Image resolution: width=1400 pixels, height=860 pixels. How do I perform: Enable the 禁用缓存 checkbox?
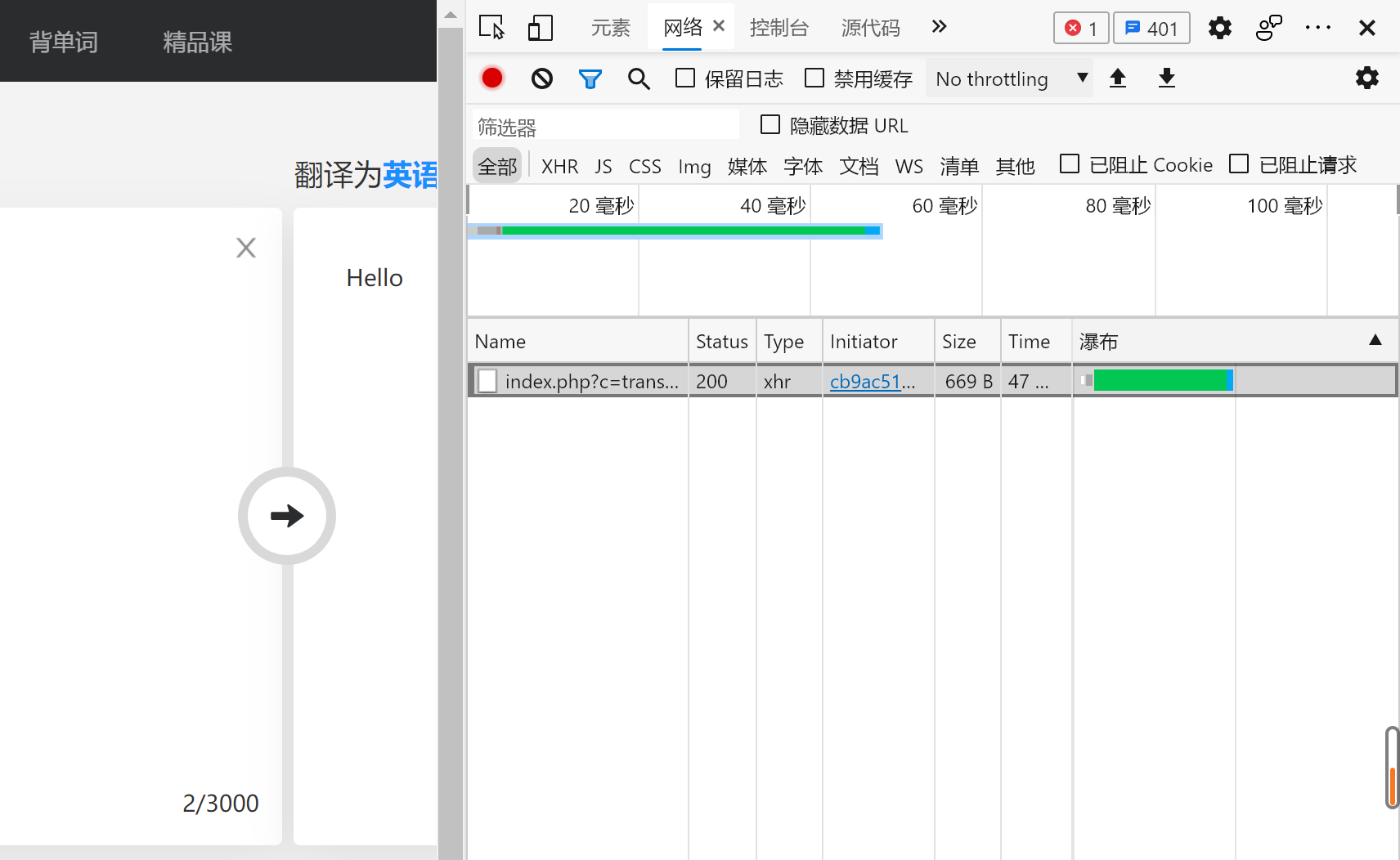pyautogui.click(x=815, y=78)
